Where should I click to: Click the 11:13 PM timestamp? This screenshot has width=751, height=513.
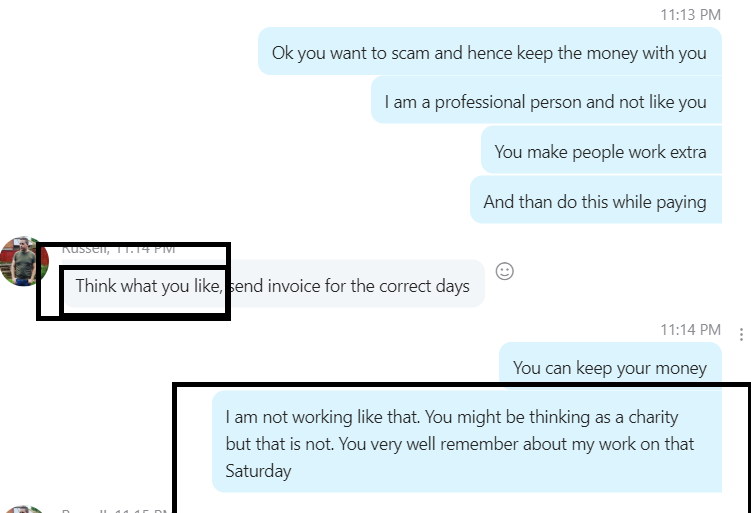click(x=690, y=15)
